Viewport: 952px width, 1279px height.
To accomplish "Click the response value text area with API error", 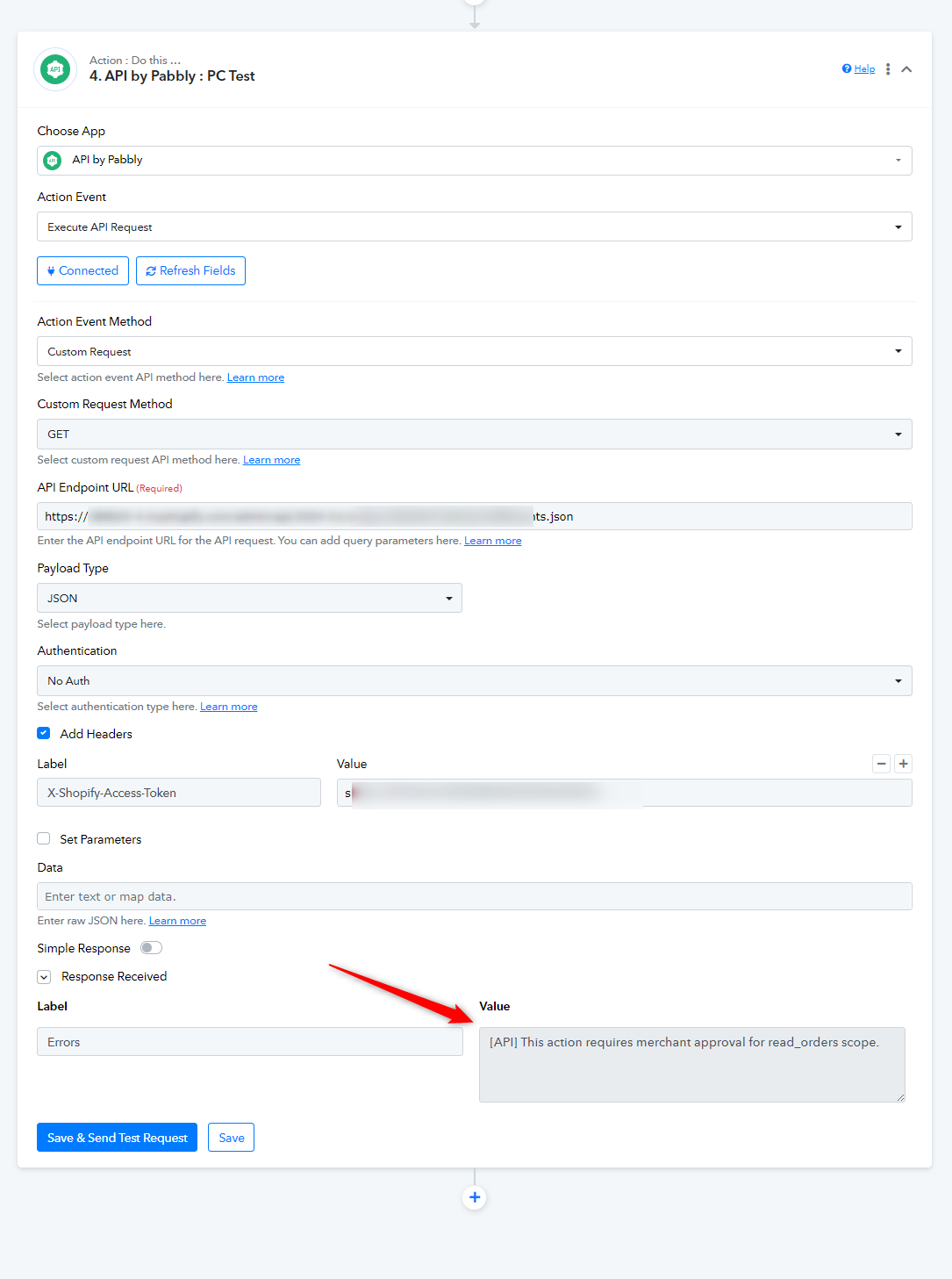I will 692,1065.
